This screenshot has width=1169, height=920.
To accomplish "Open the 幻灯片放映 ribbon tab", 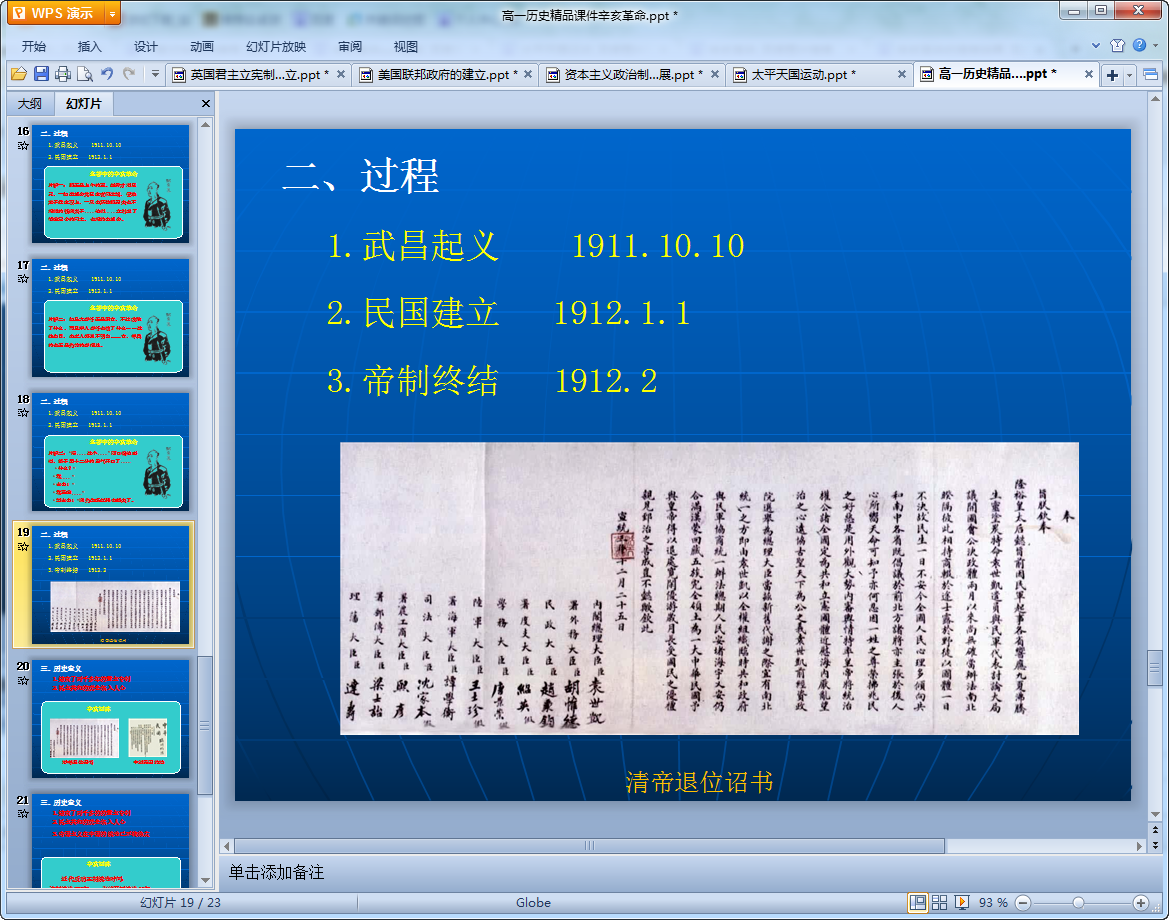I will point(276,46).
